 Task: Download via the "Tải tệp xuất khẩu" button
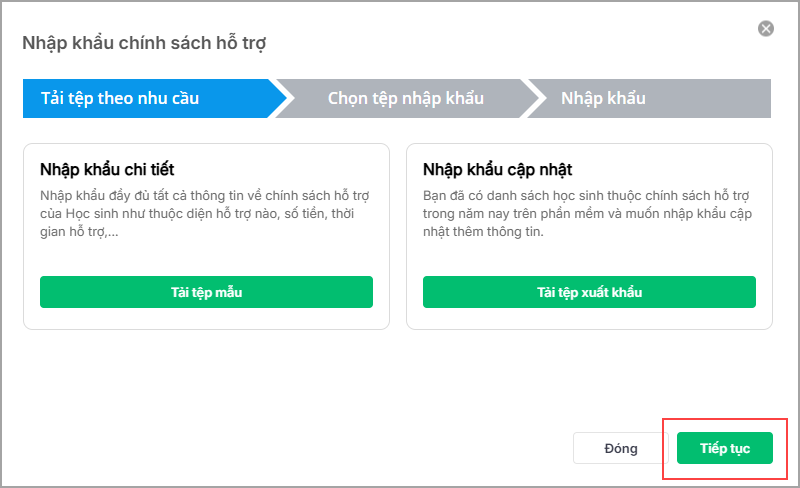(589, 292)
